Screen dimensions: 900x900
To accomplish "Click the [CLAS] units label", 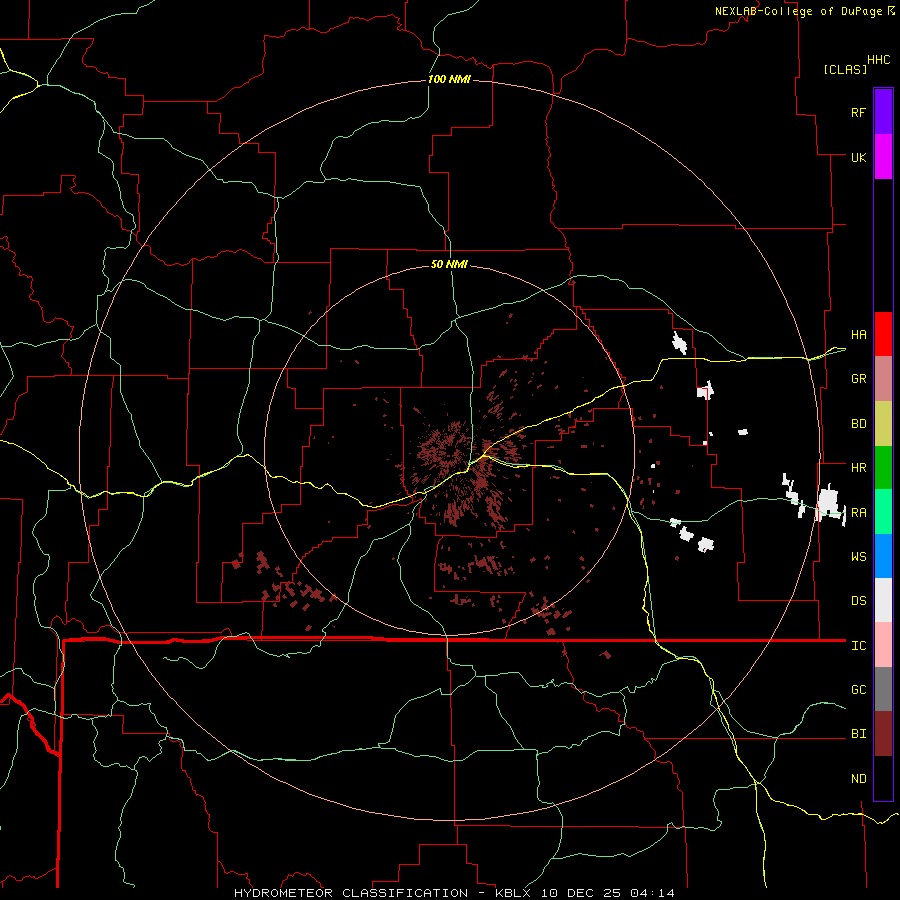I will click(x=845, y=70).
